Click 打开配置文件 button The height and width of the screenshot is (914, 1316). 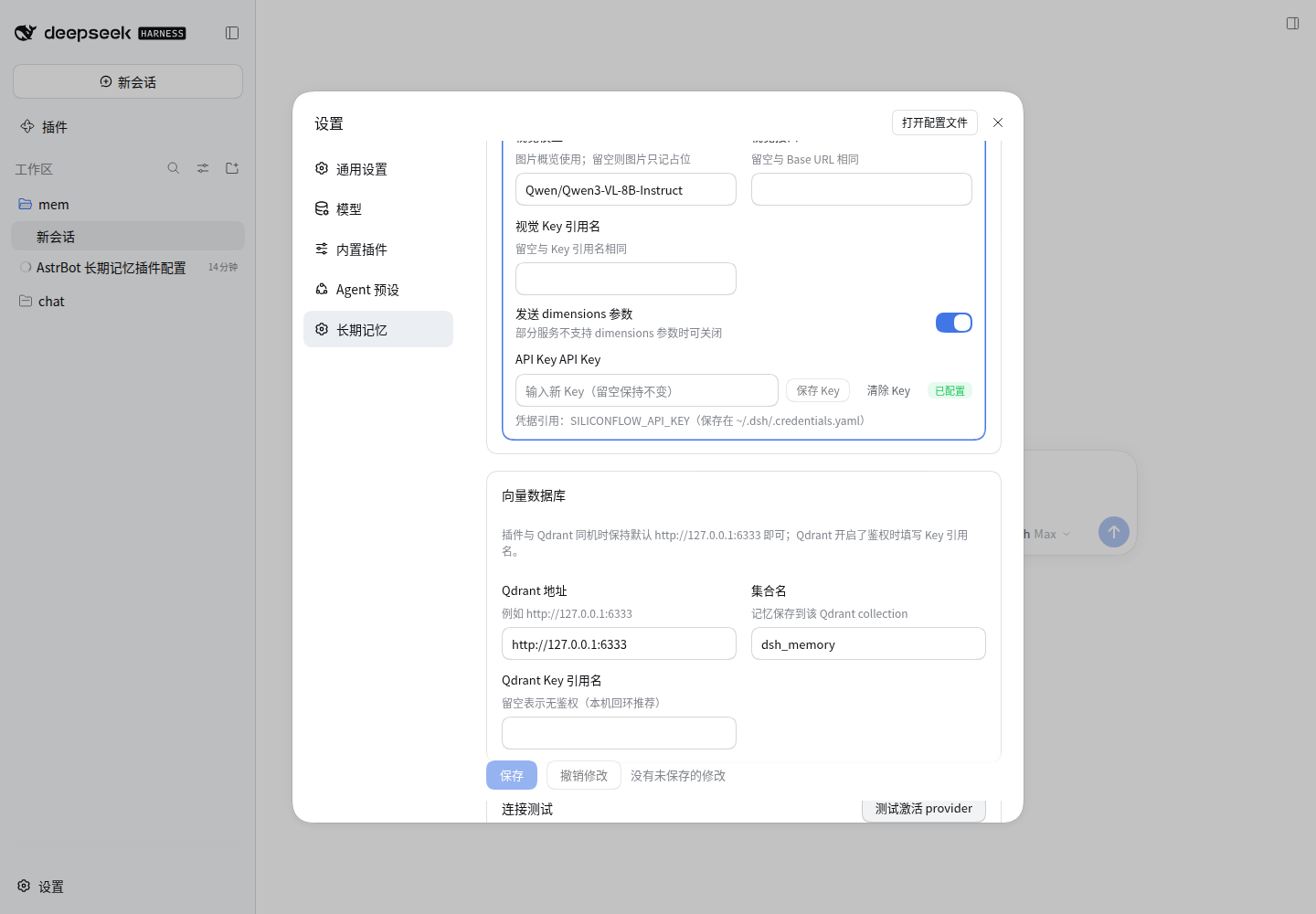pos(935,122)
